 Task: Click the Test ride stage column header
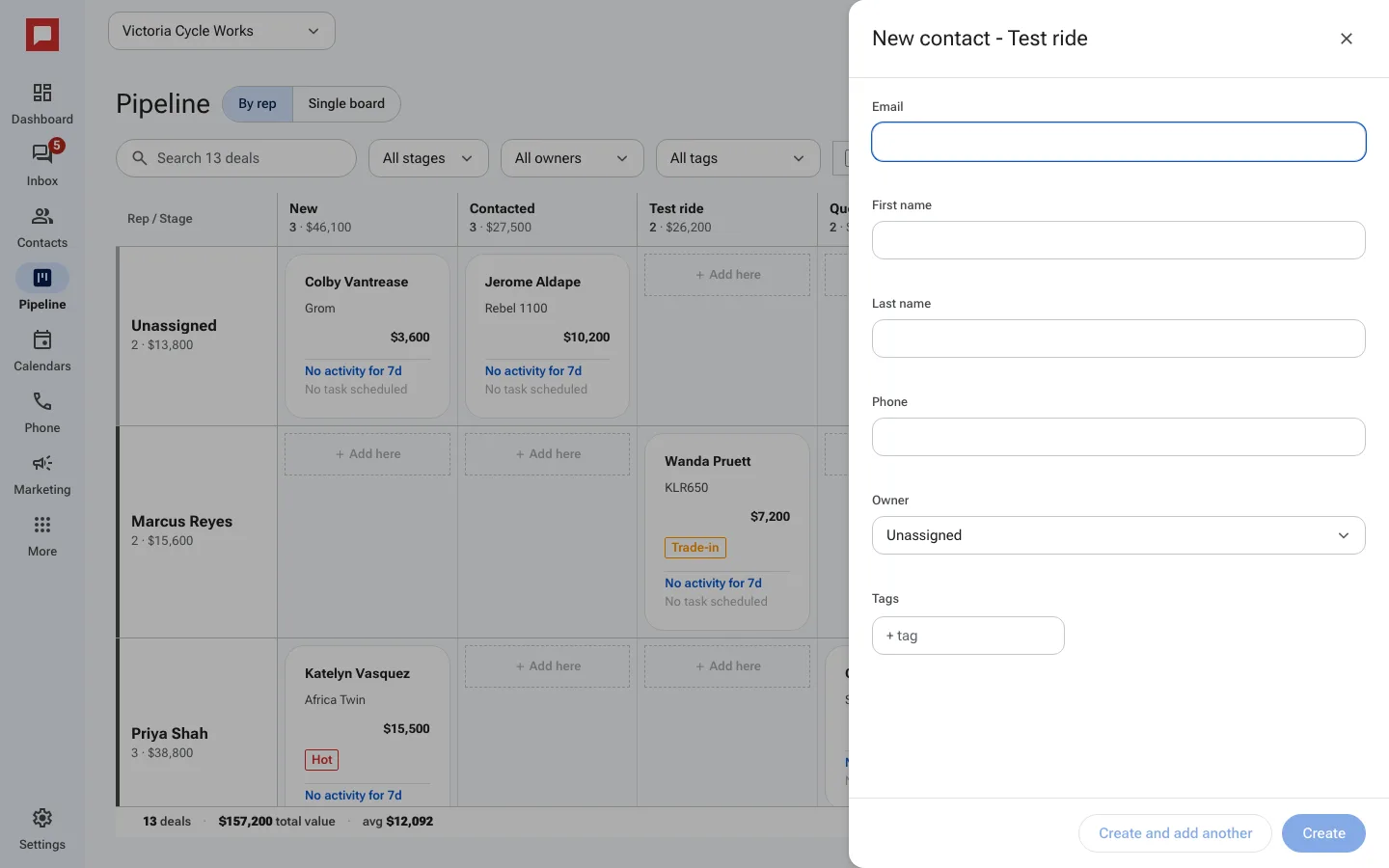(x=726, y=218)
